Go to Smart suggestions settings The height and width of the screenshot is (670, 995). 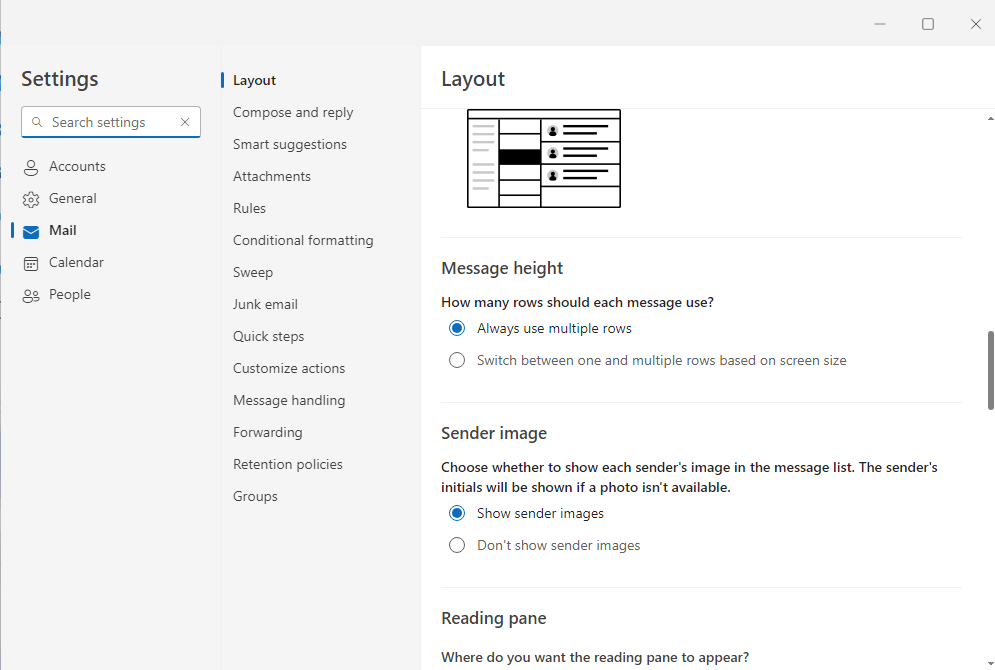290,145
